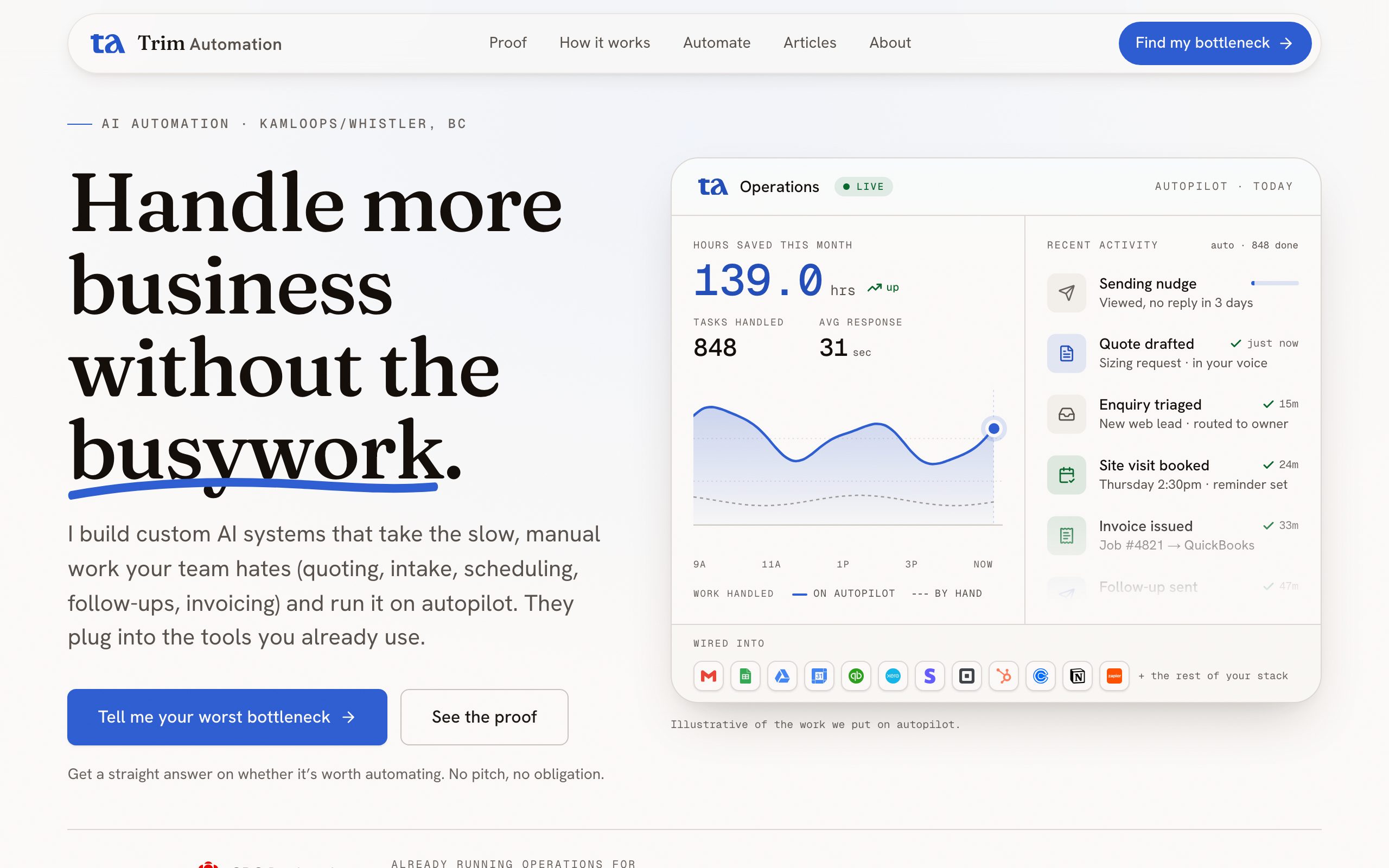
Task: Click the 848 tasks handled value
Action: click(715, 347)
